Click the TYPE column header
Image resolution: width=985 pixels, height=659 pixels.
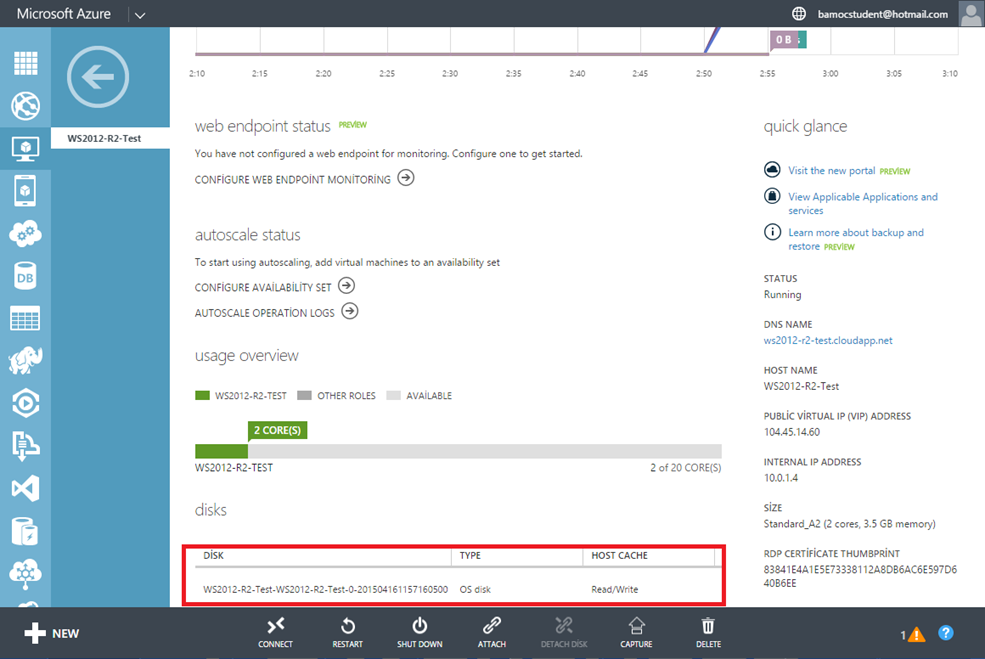click(470, 555)
